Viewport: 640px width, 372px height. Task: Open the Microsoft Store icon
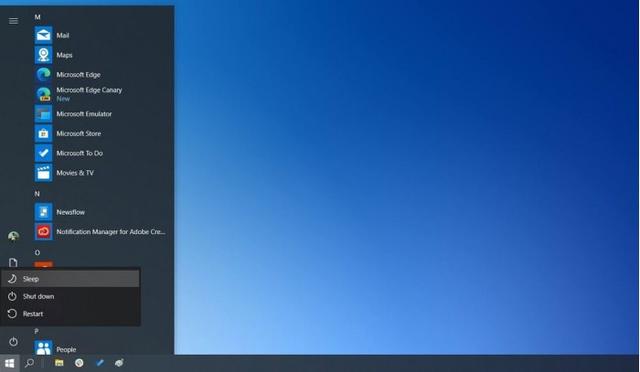(43, 133)
